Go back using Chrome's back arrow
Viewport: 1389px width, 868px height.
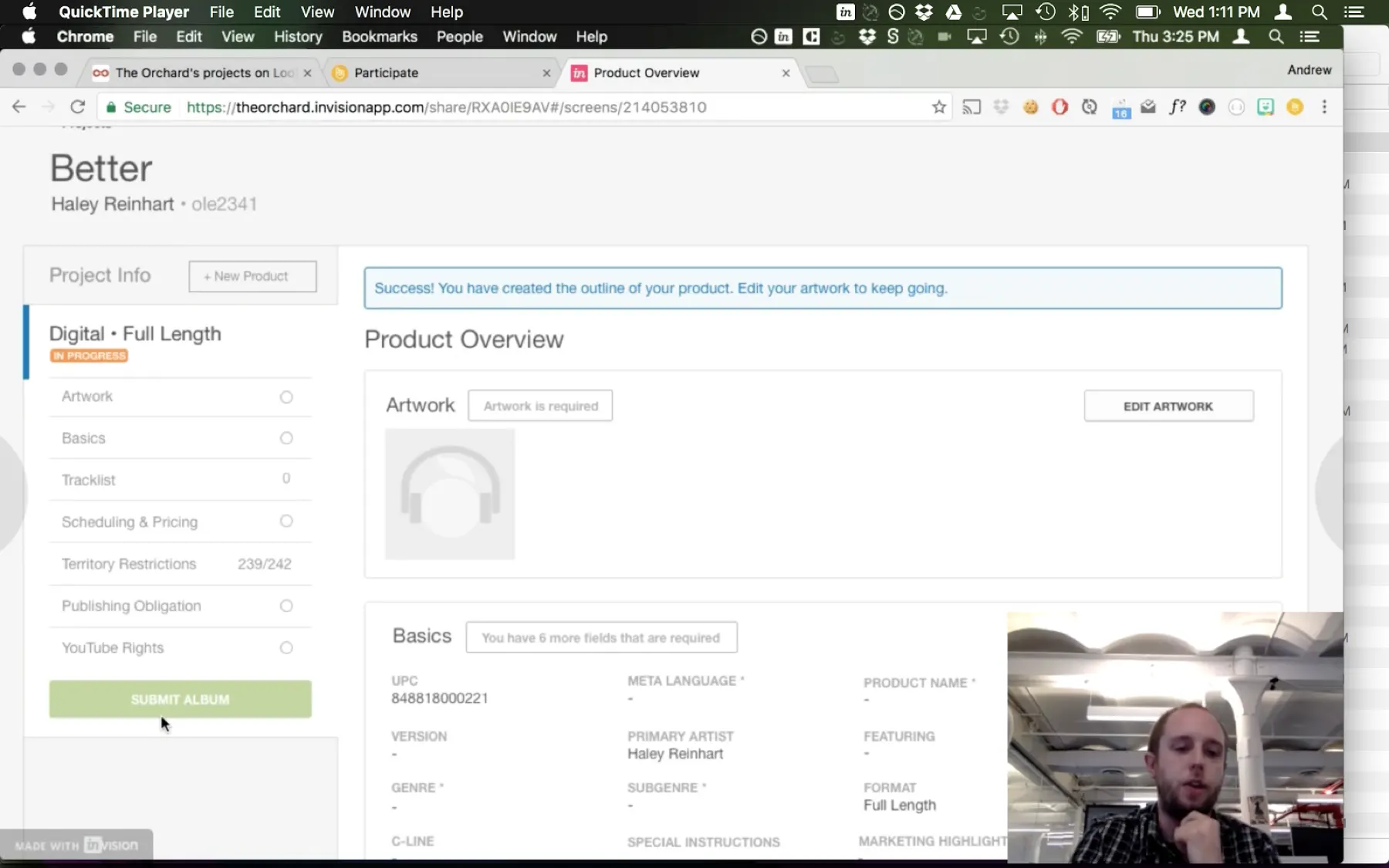(19, 107)
